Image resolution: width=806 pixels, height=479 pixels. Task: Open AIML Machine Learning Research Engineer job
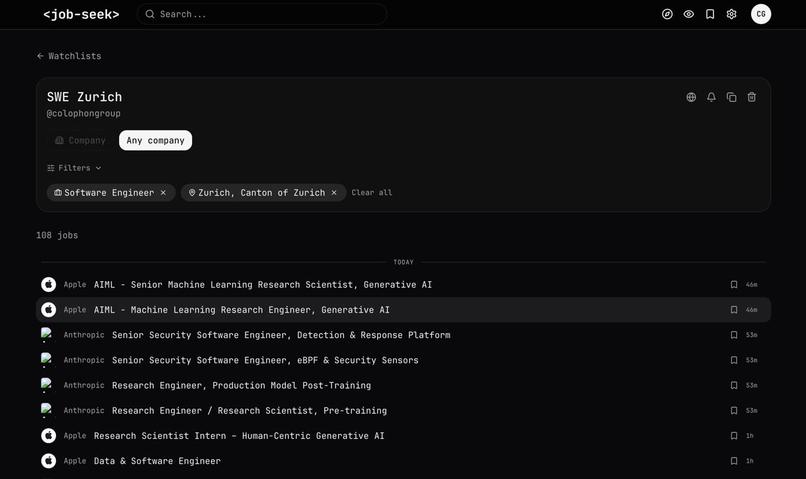point(404,310)
